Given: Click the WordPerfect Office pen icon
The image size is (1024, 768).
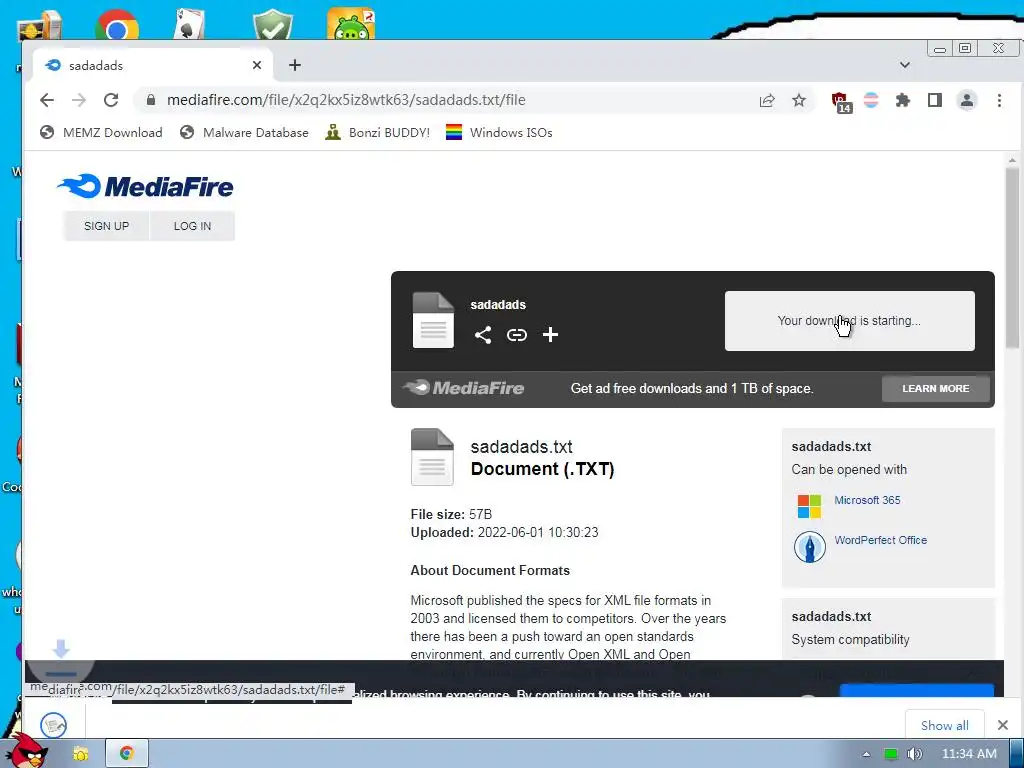Looking at the screenshot, I should (x=809, y=547).
